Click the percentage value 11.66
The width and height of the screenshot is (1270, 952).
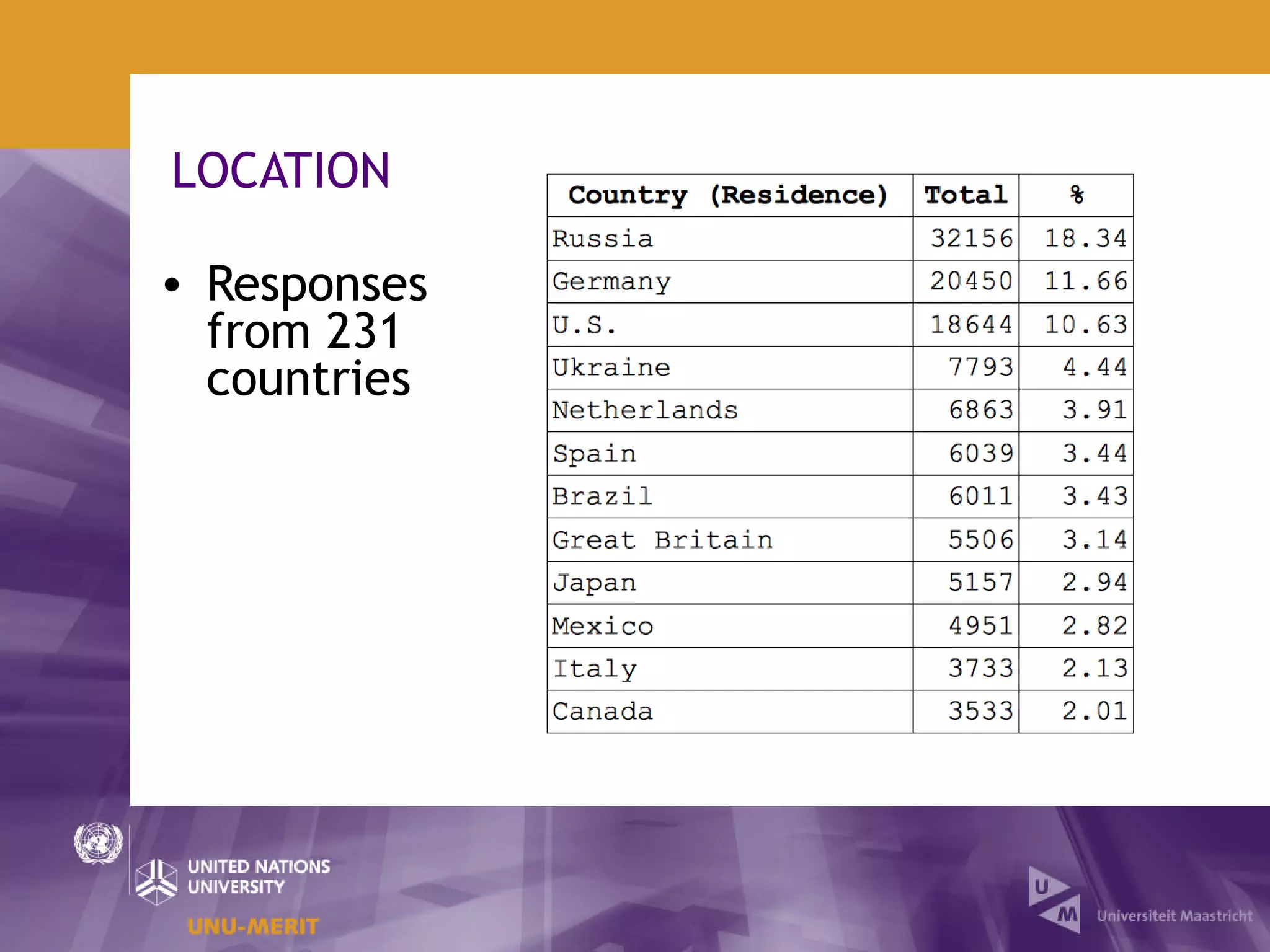coord(1085,281)
